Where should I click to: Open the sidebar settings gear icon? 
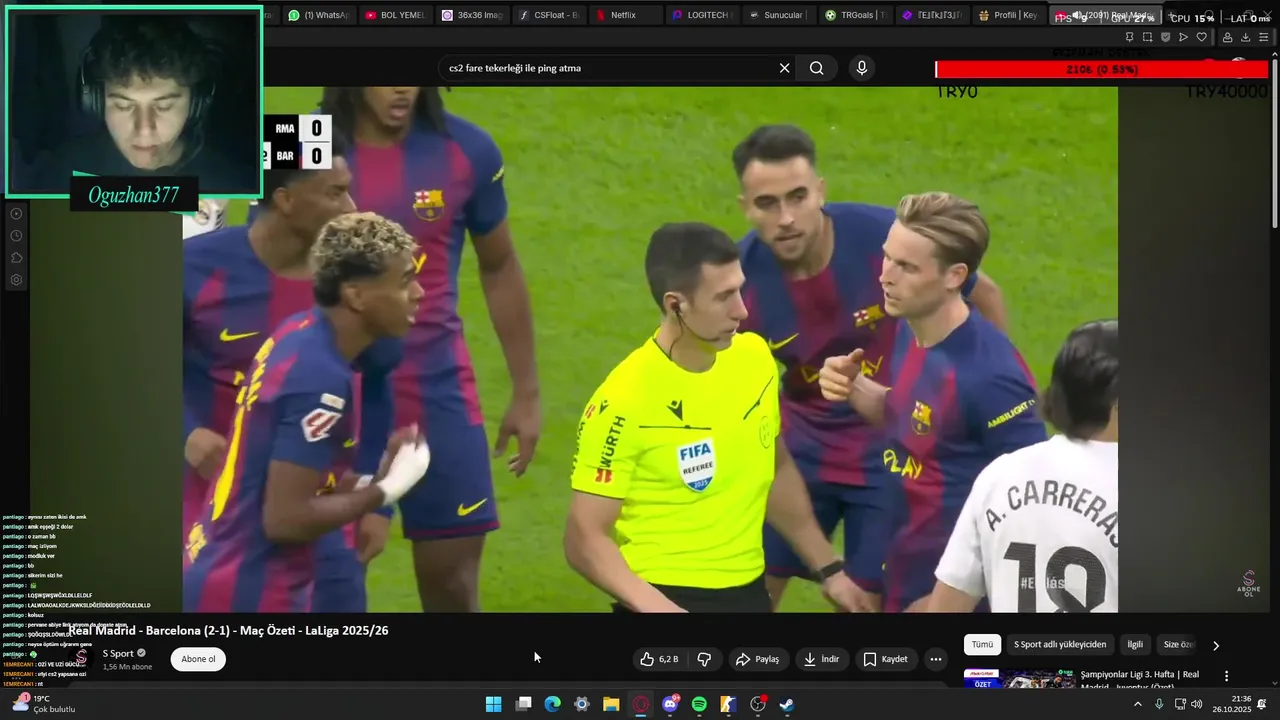click(16, 280)
